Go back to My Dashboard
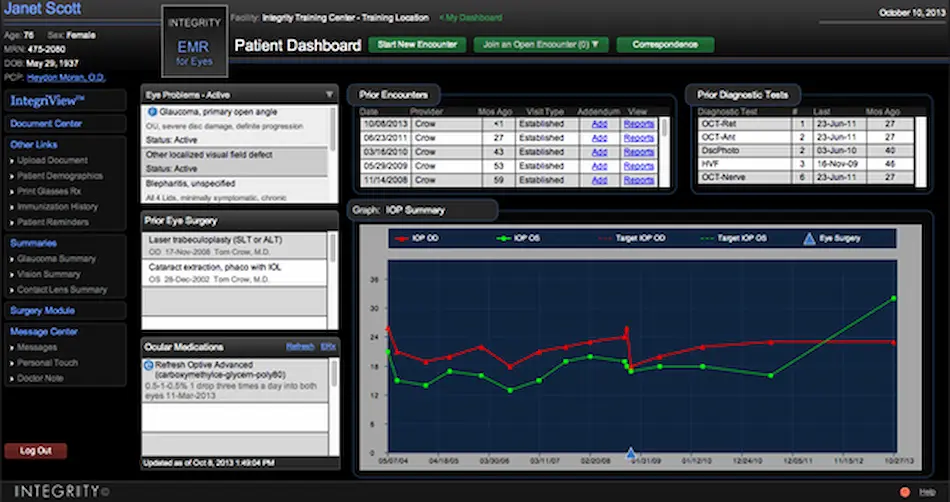This screenshot has height=502, width=950. (x=470, y=18)
